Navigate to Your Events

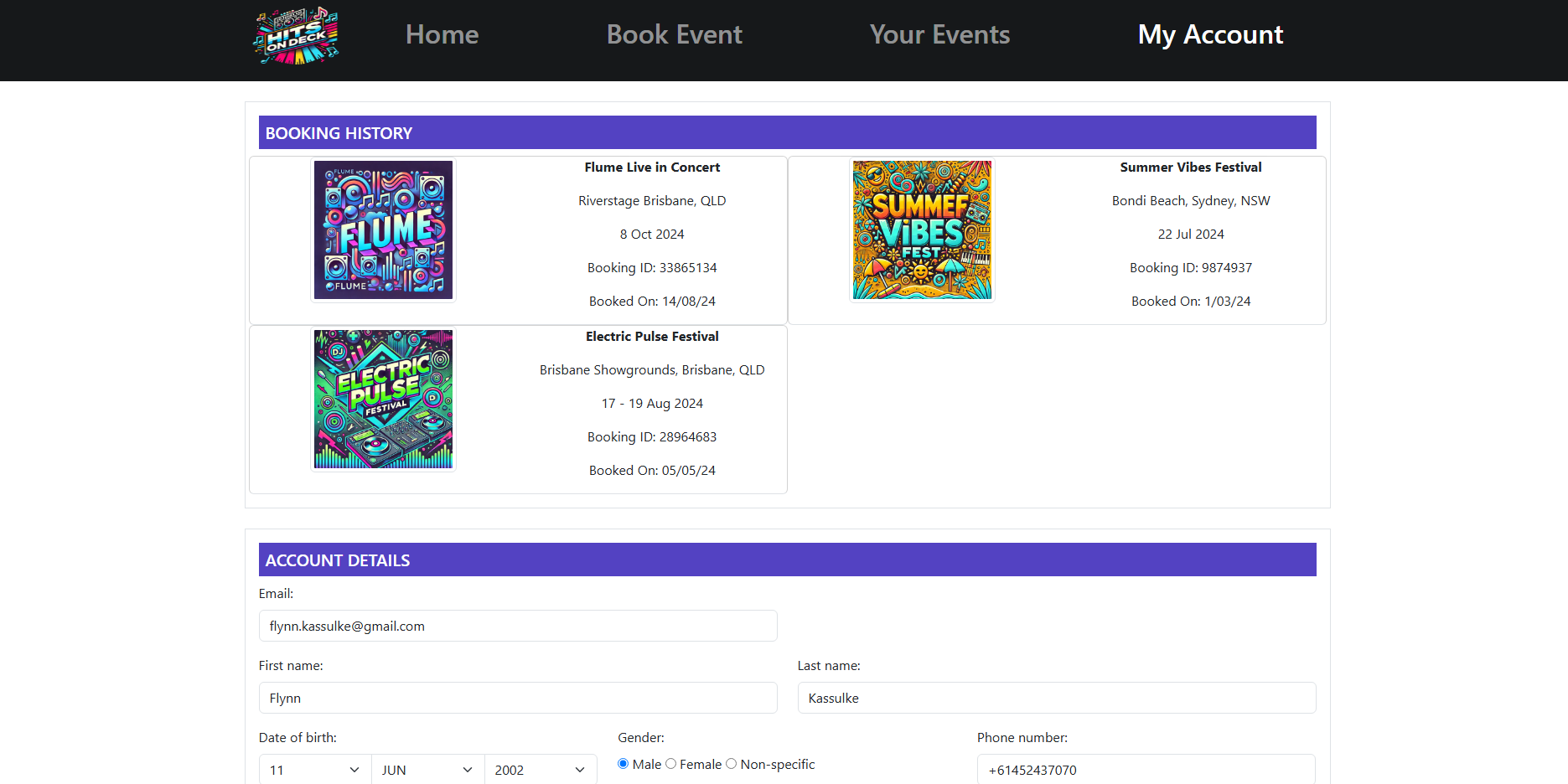939,34
